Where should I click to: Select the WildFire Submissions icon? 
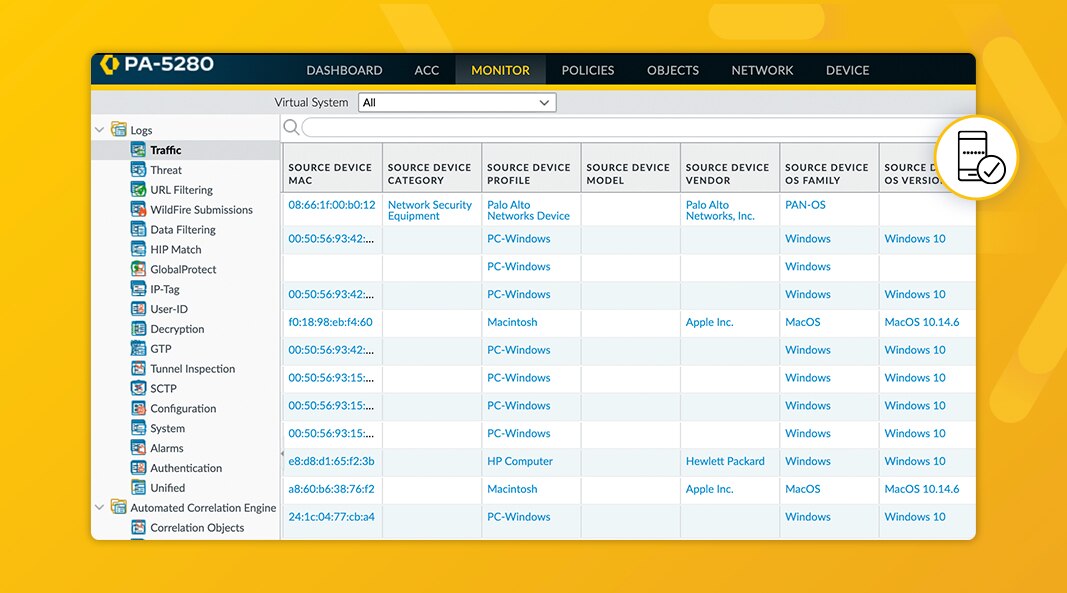pyautogui.click(x=138, y=210)
